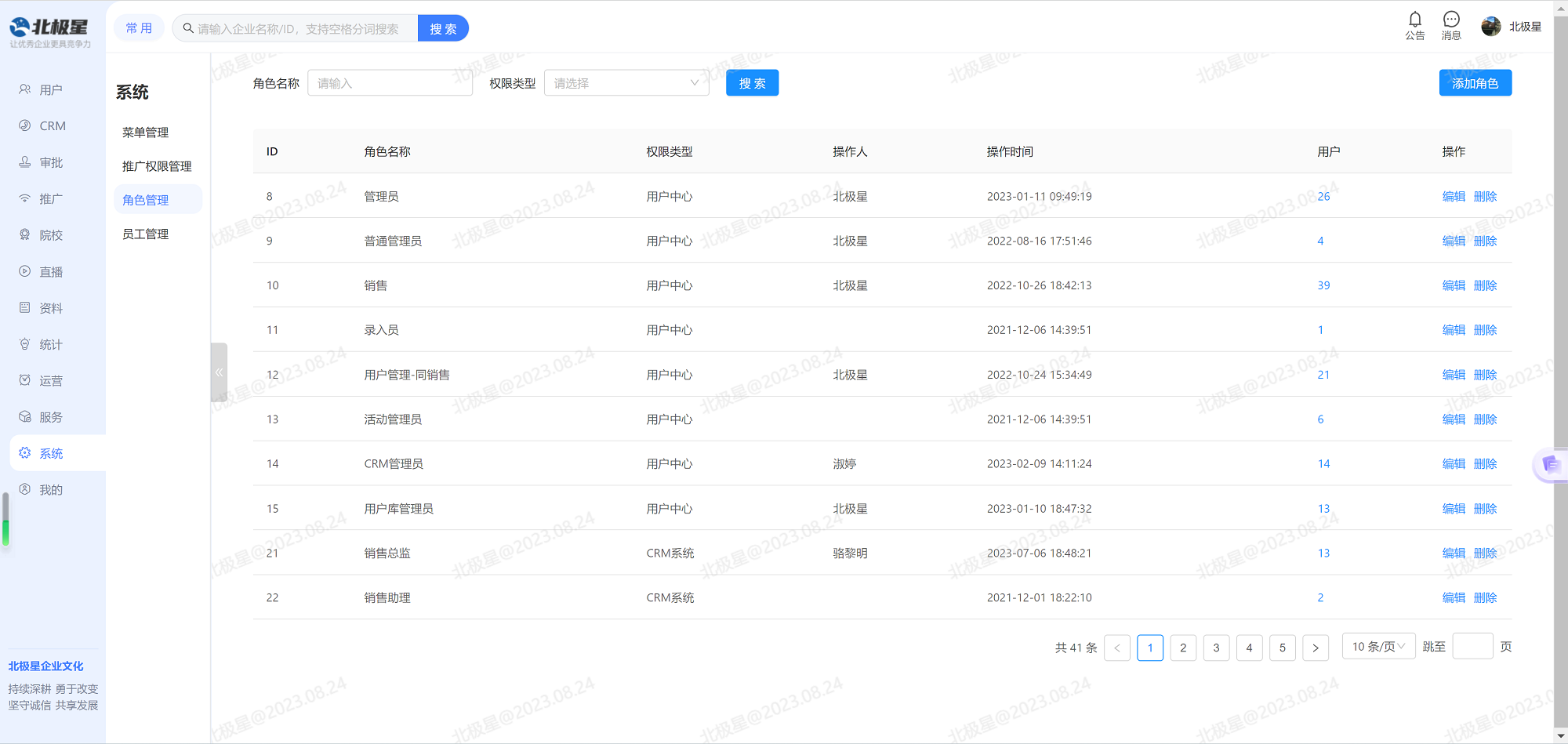Select current page 1 button
This screenshot has width=1568, height=744.
[1150, 648]
